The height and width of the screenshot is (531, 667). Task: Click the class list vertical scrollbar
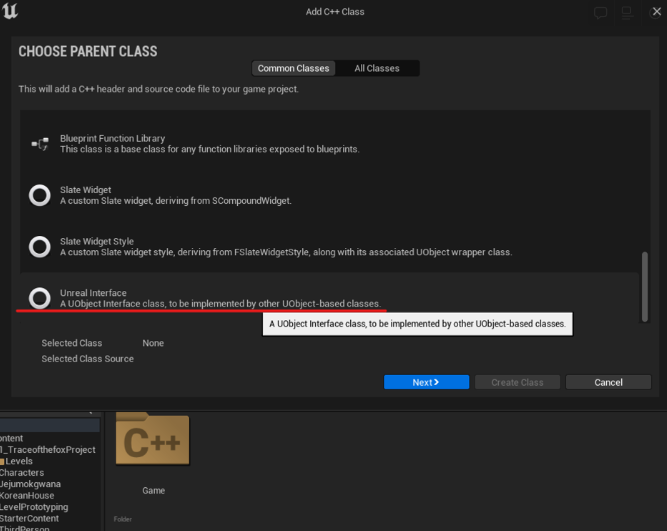click(645, 286)
